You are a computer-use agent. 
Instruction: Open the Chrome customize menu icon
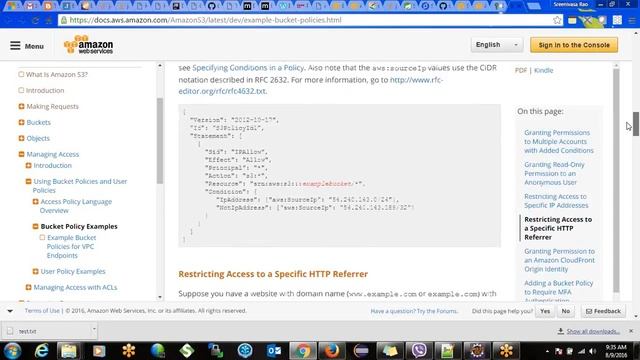tap(632, 20)
